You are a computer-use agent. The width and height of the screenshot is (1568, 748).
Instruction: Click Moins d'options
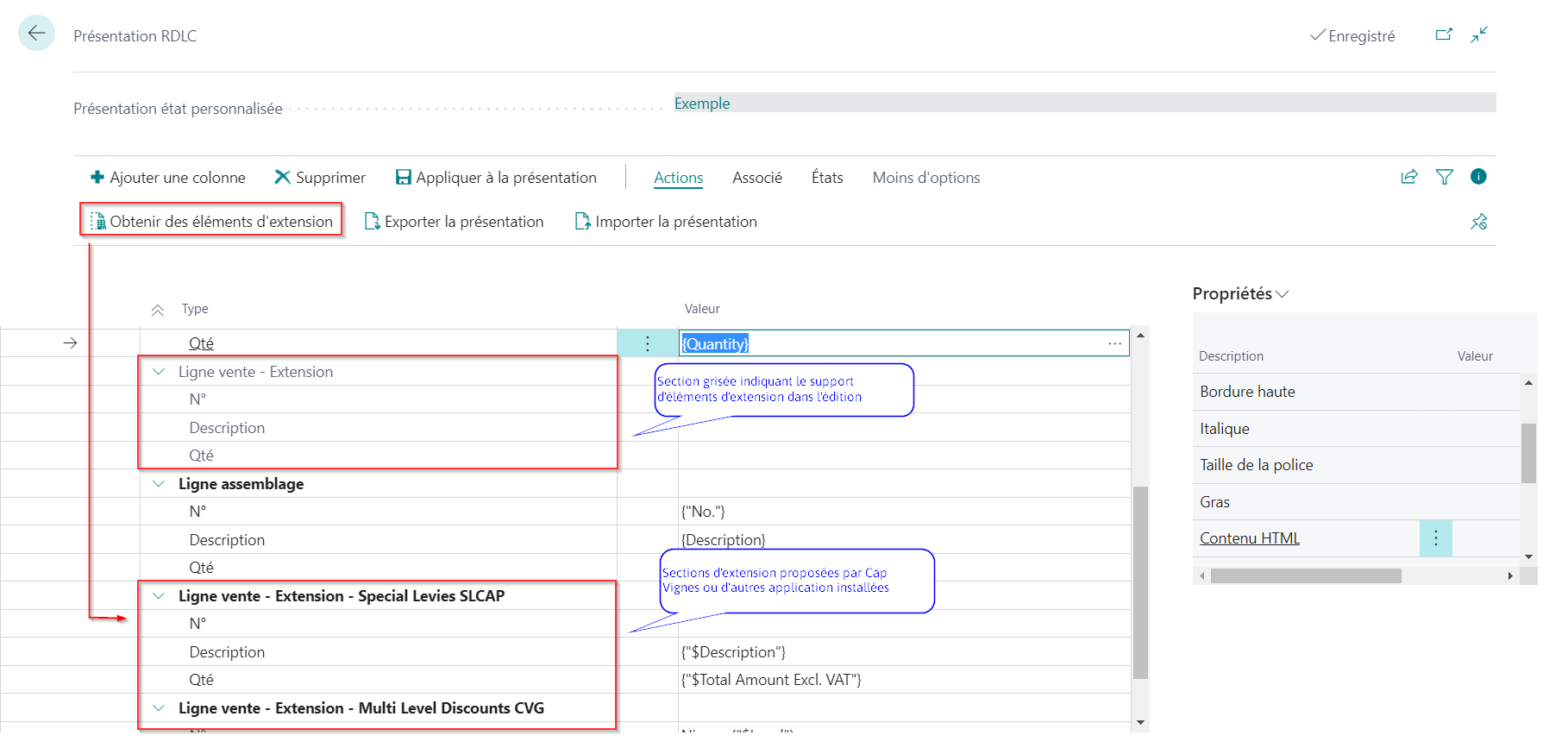[926, 177]
